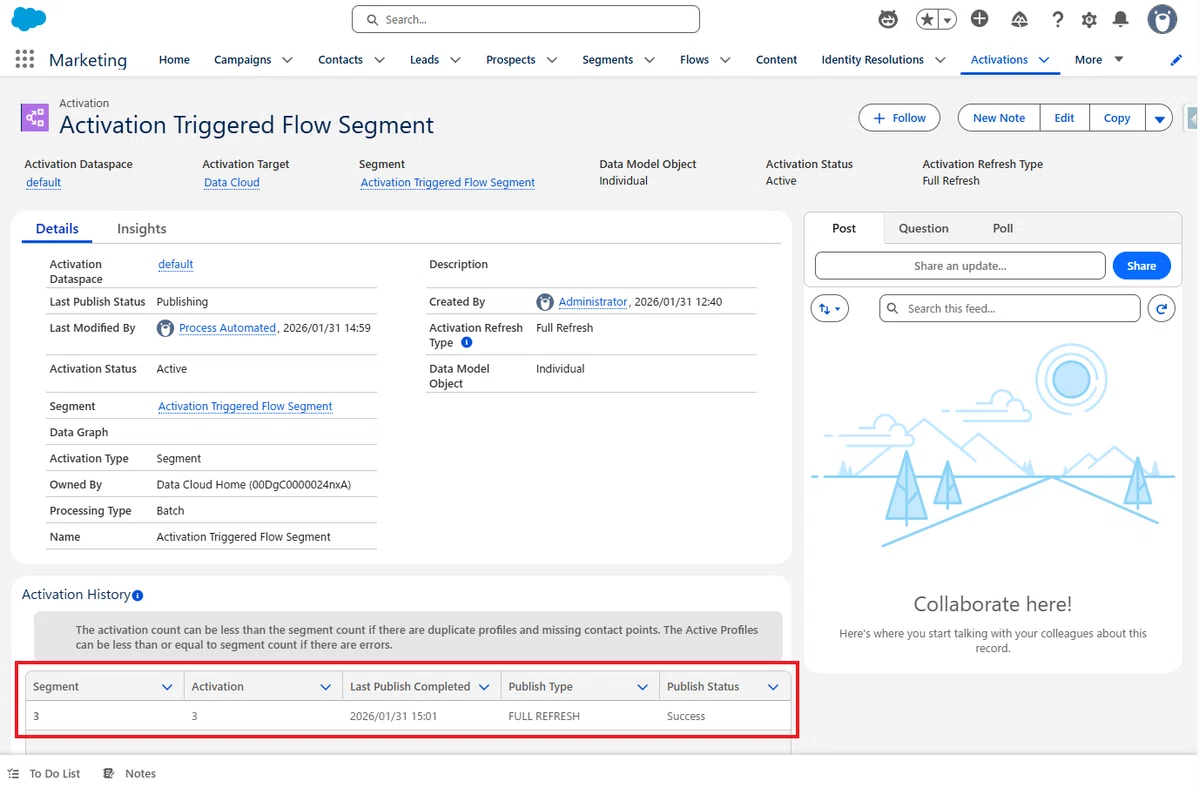Open the Favorites star icon
The image size is (1200, 788).
(927, 19)
